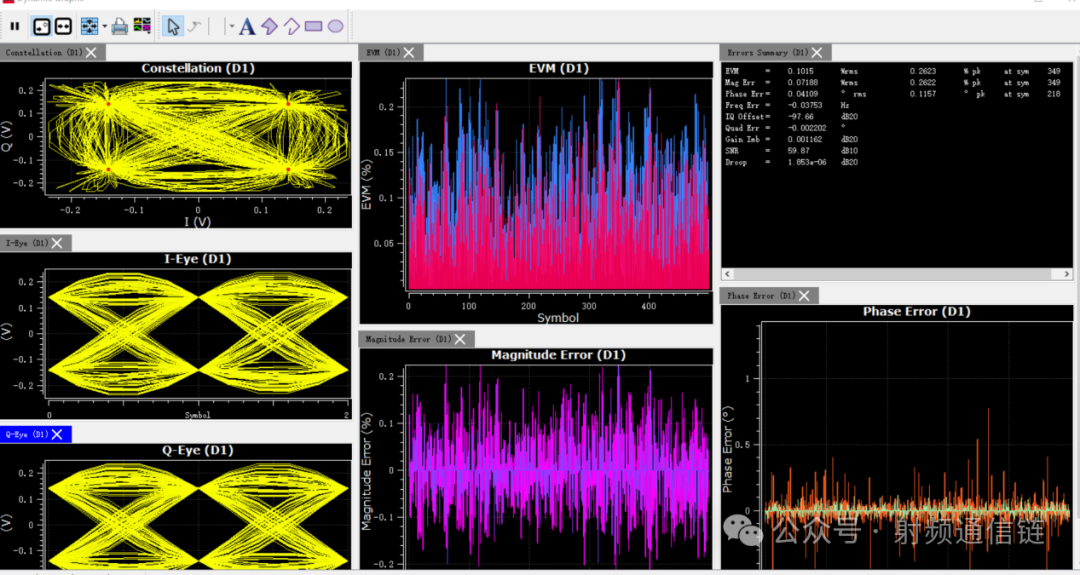
Task: Switch to the I-Eye (D1) tab
Action: [27, 243]
